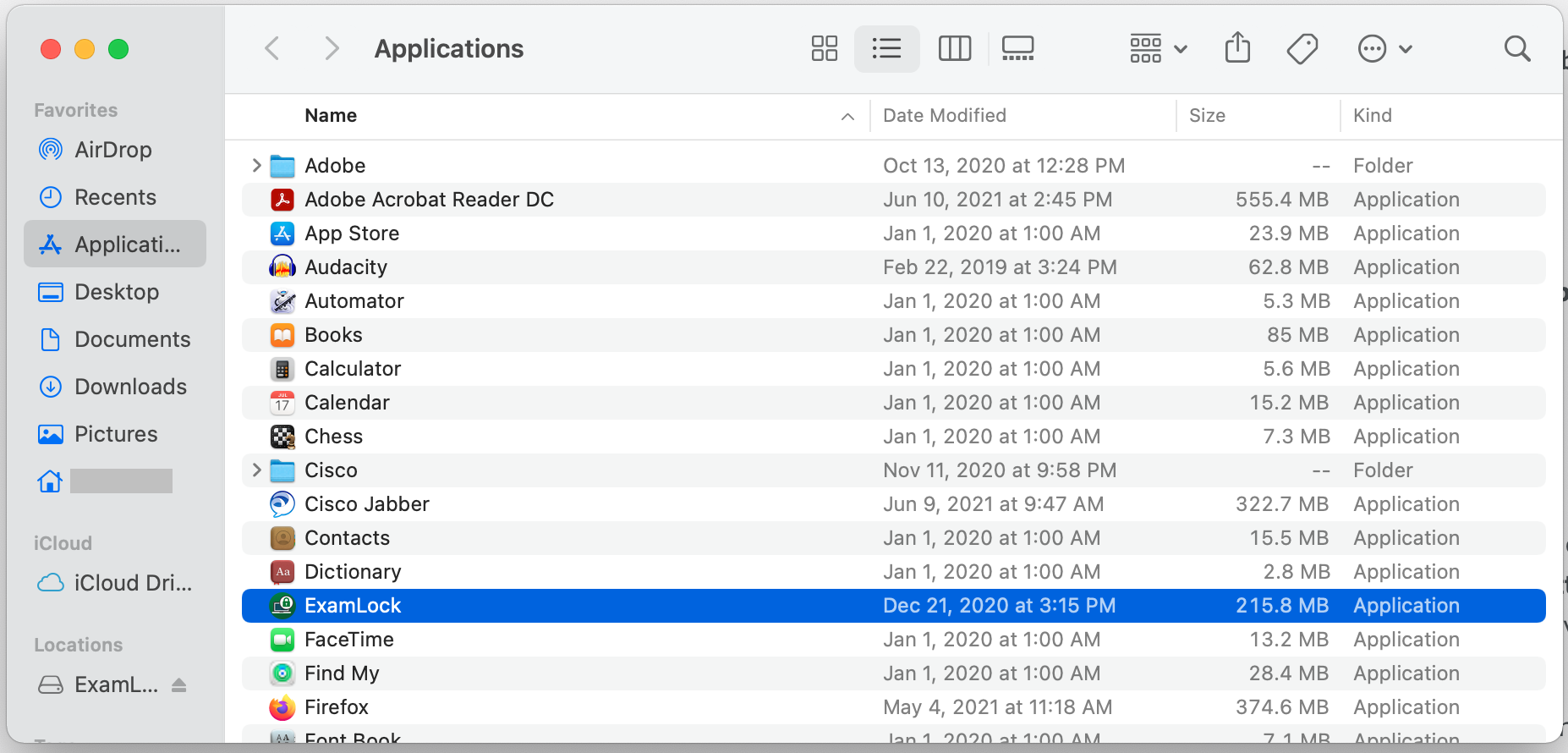This screenshot has width=1568, height=753.
Task: Sort by the Size column header
Action: tap(1207, 115)
